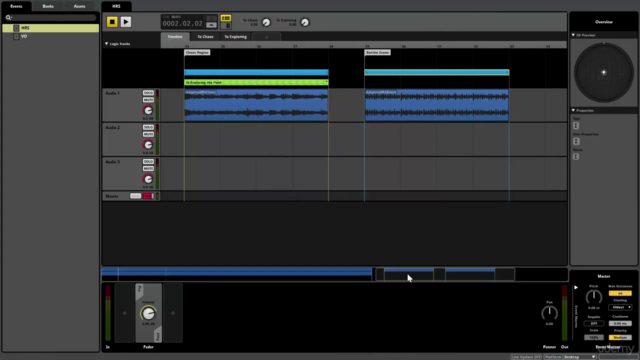Adjust the To Chaos parameter knob

coord(266,22)
